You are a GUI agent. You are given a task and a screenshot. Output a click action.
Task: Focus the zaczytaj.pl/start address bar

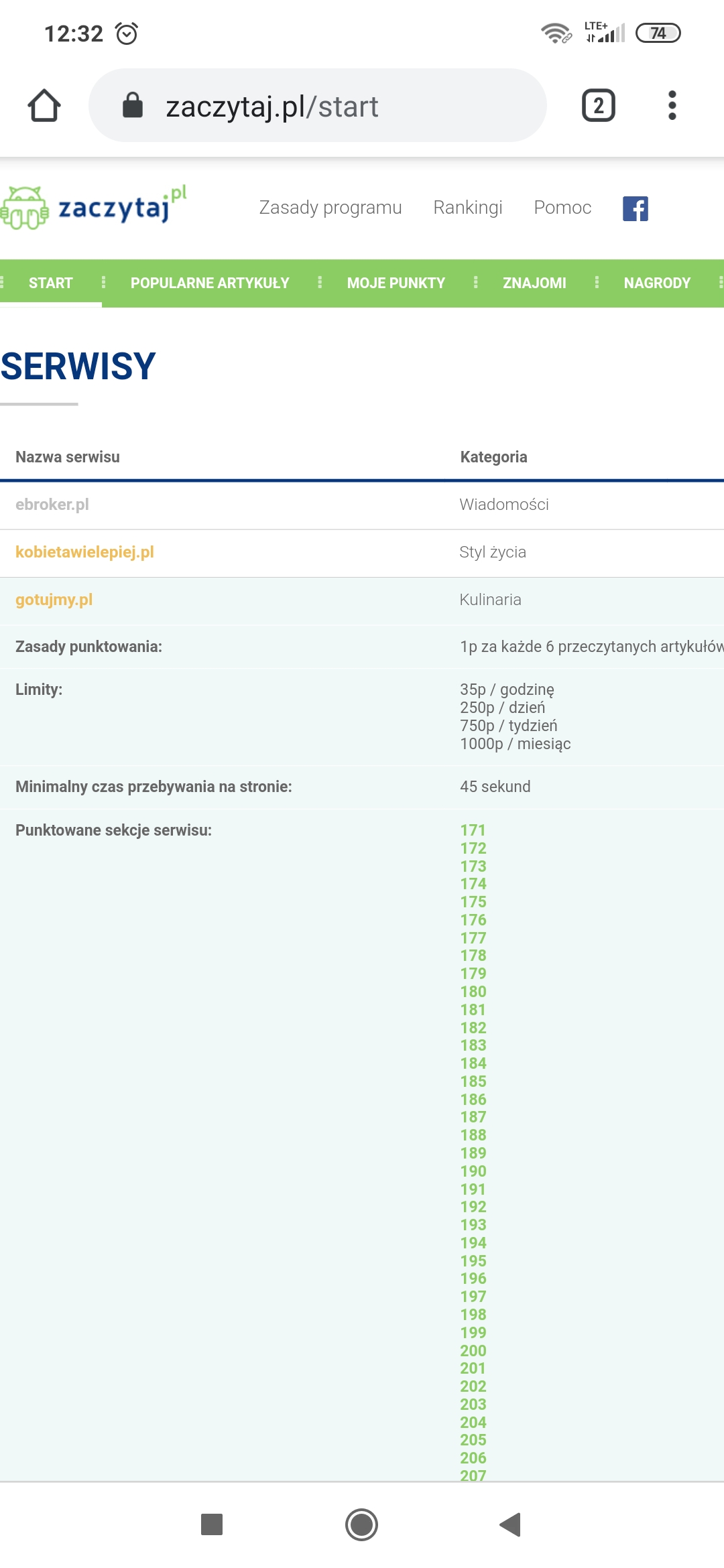(x=318, y=105)
